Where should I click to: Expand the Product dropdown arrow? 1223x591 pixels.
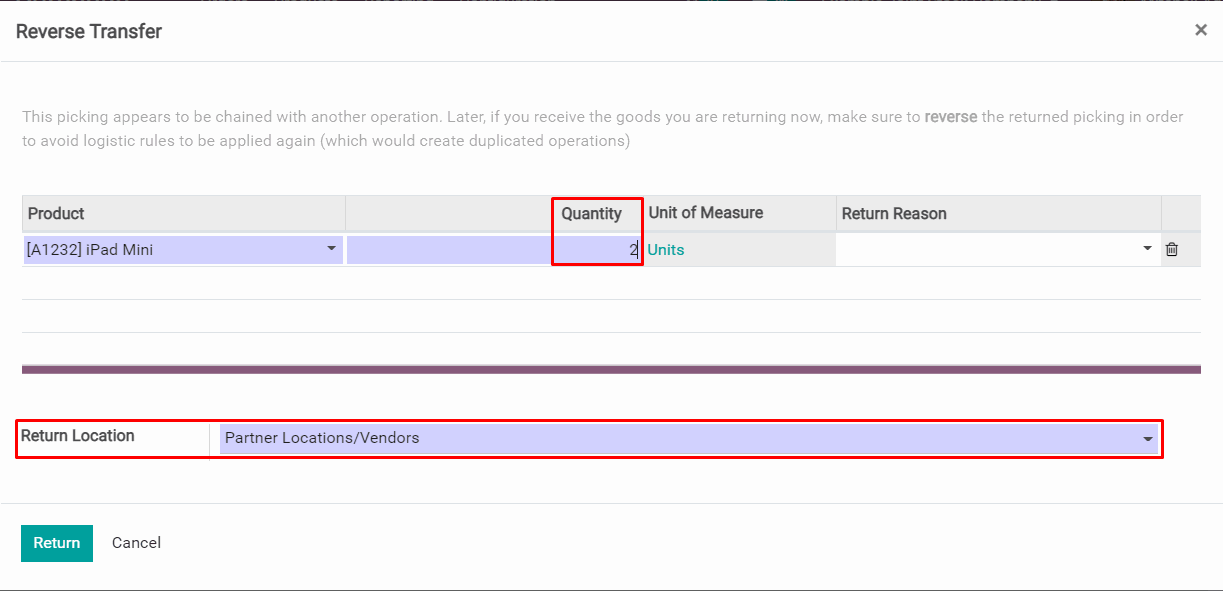[x=332, y=249]
